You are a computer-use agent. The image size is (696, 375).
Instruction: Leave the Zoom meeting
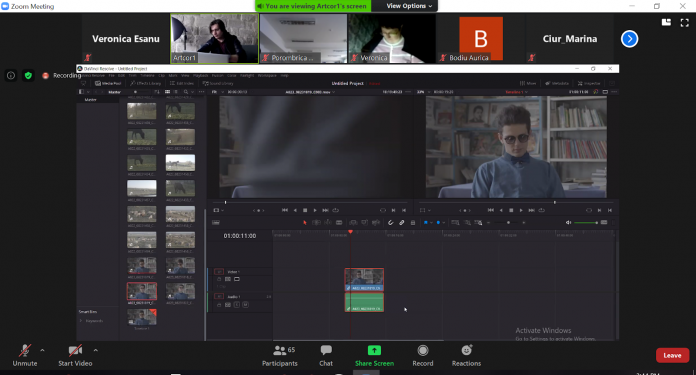coord(672,355)
